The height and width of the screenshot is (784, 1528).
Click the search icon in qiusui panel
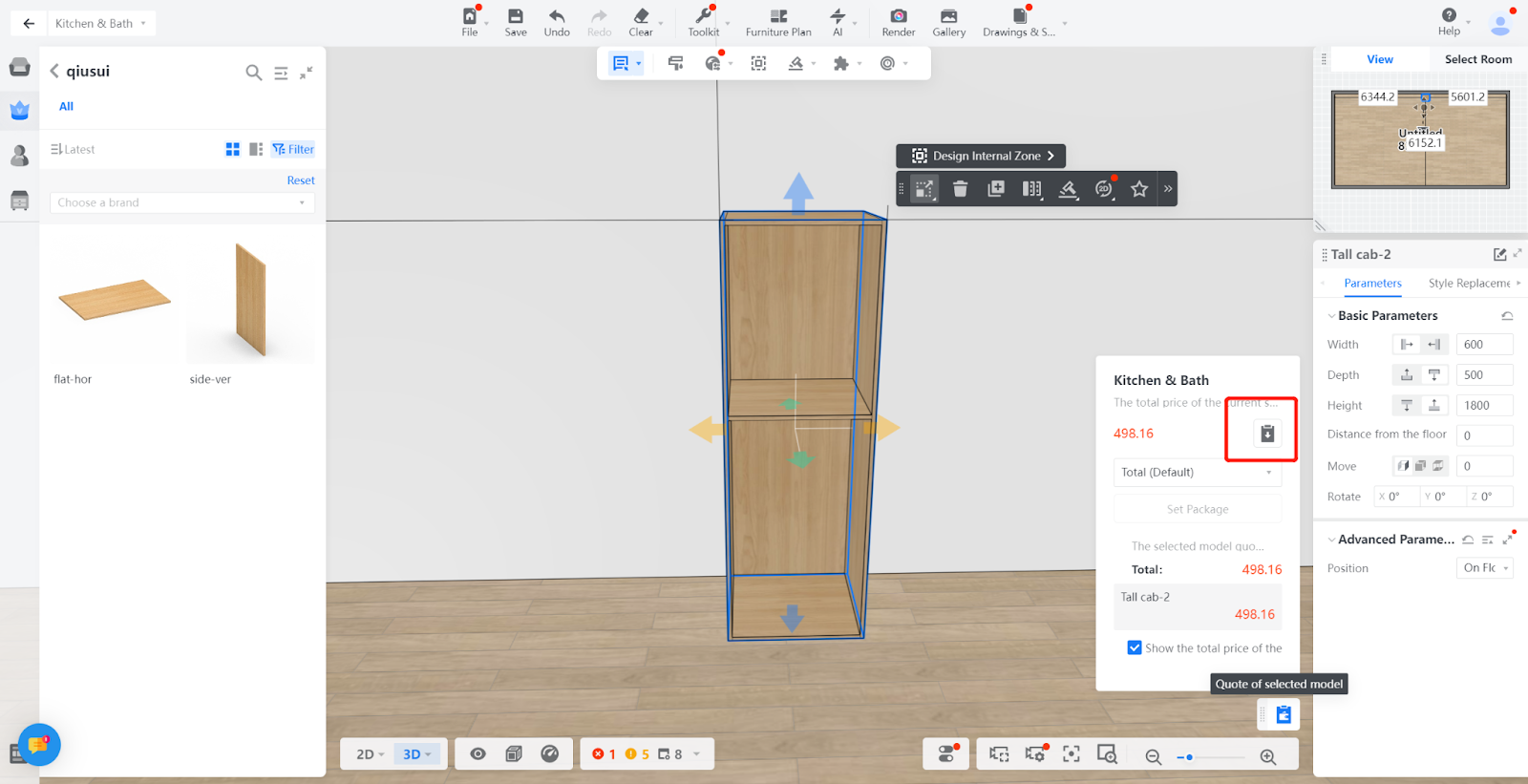(x=253, y=73)
